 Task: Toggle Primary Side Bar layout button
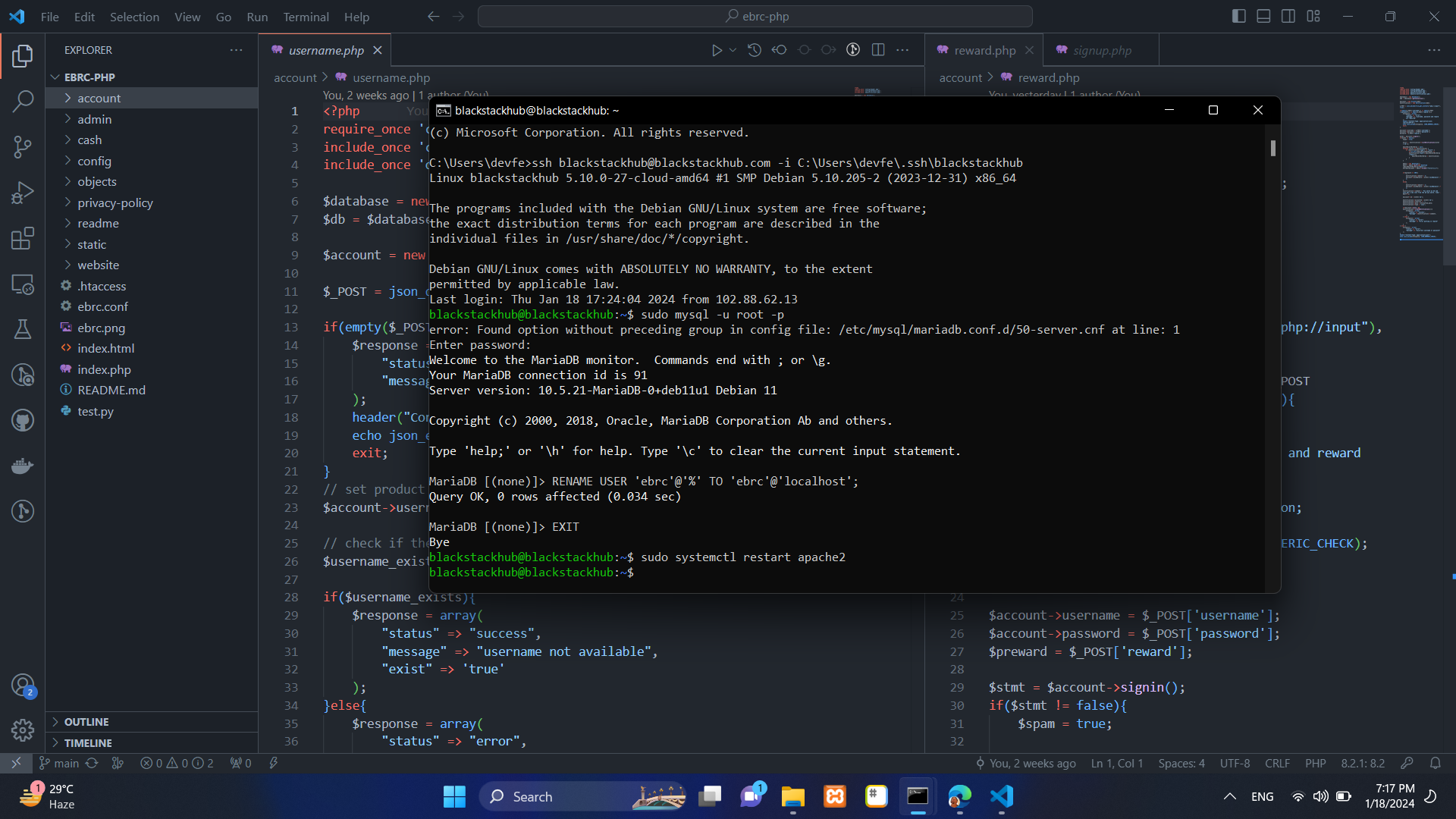[1239, 16]
